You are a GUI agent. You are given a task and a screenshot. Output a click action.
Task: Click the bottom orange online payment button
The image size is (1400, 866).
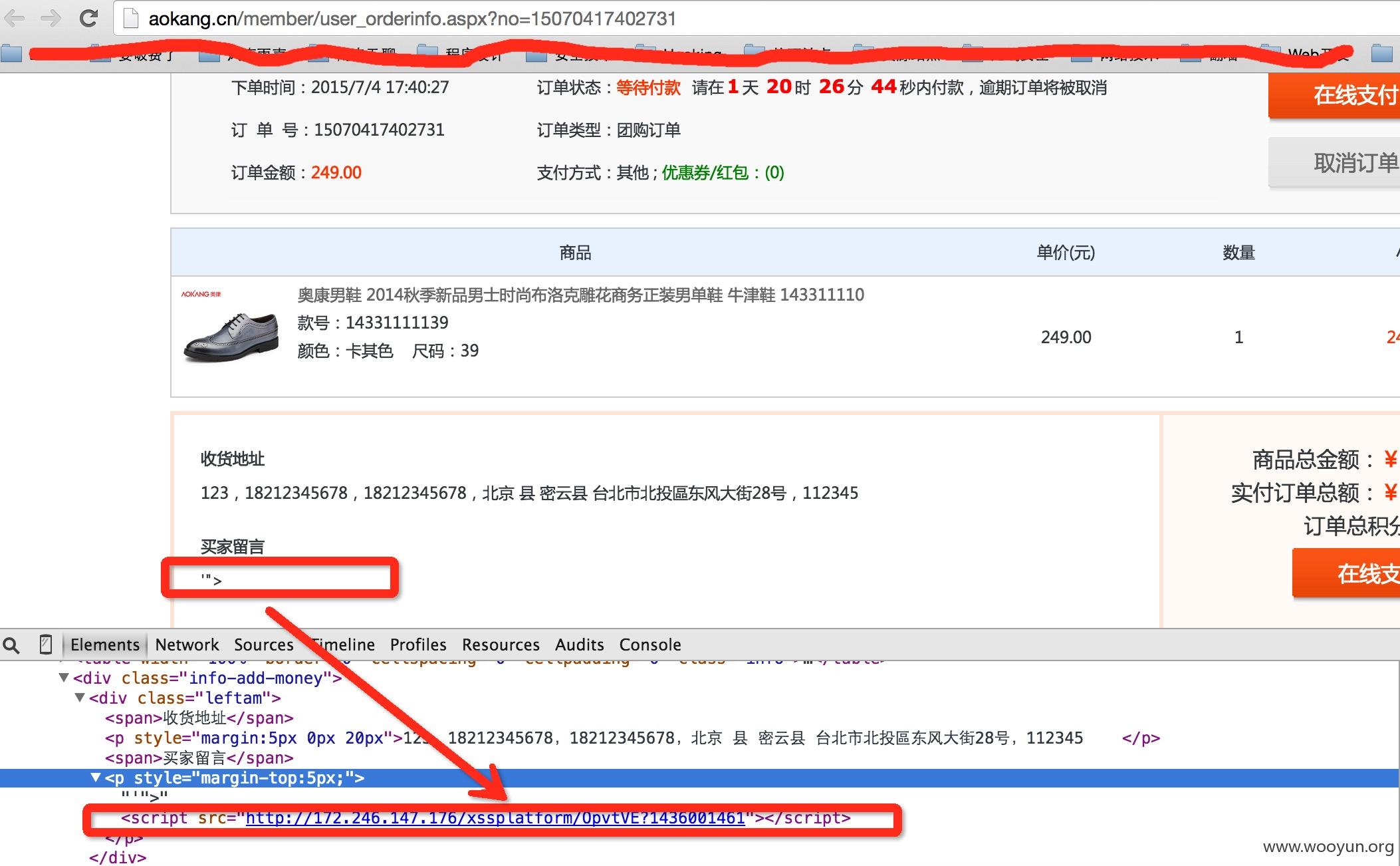click(1346, 573)
